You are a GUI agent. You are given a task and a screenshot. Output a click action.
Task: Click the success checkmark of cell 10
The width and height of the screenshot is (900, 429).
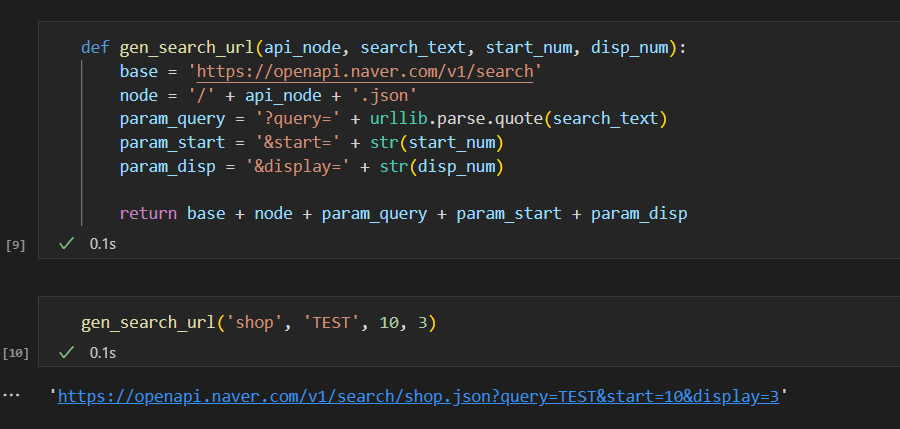pos(67,353)
